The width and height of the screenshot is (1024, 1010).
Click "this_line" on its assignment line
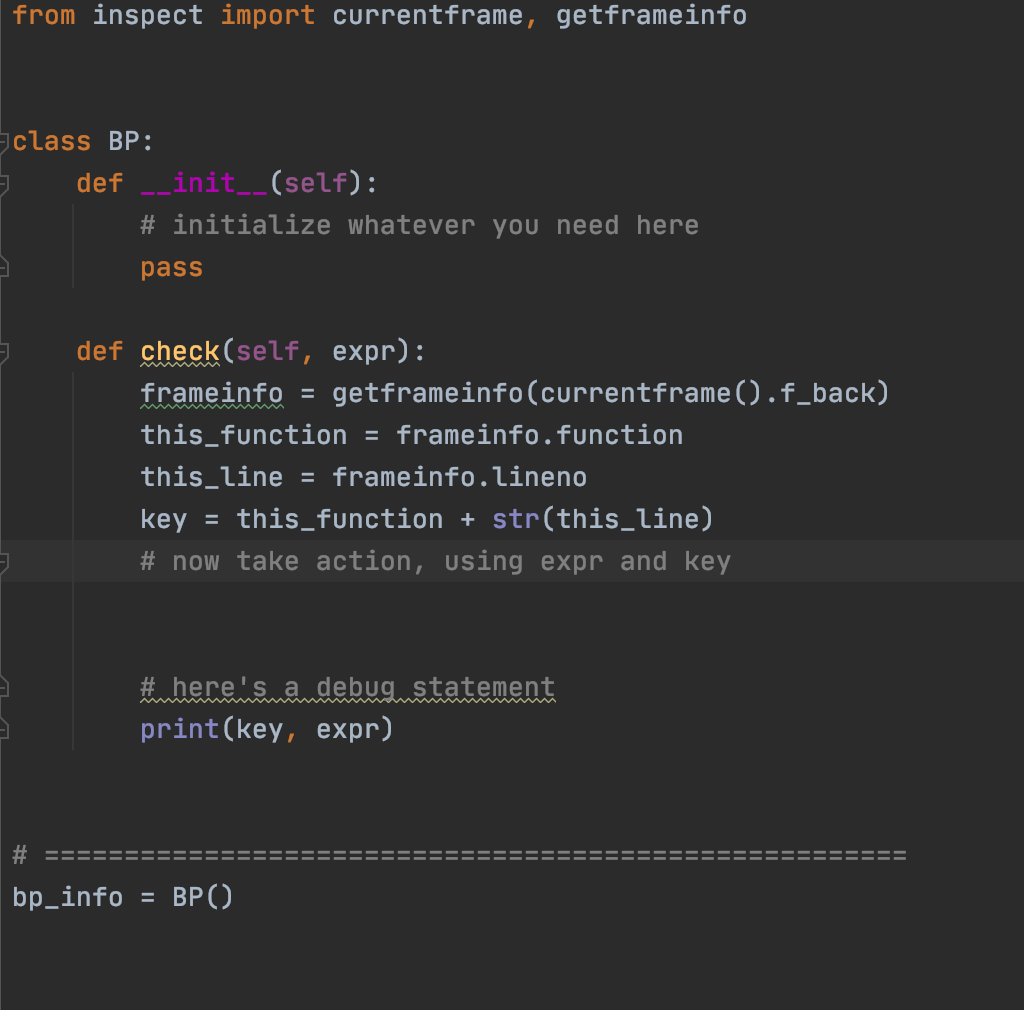212,477
